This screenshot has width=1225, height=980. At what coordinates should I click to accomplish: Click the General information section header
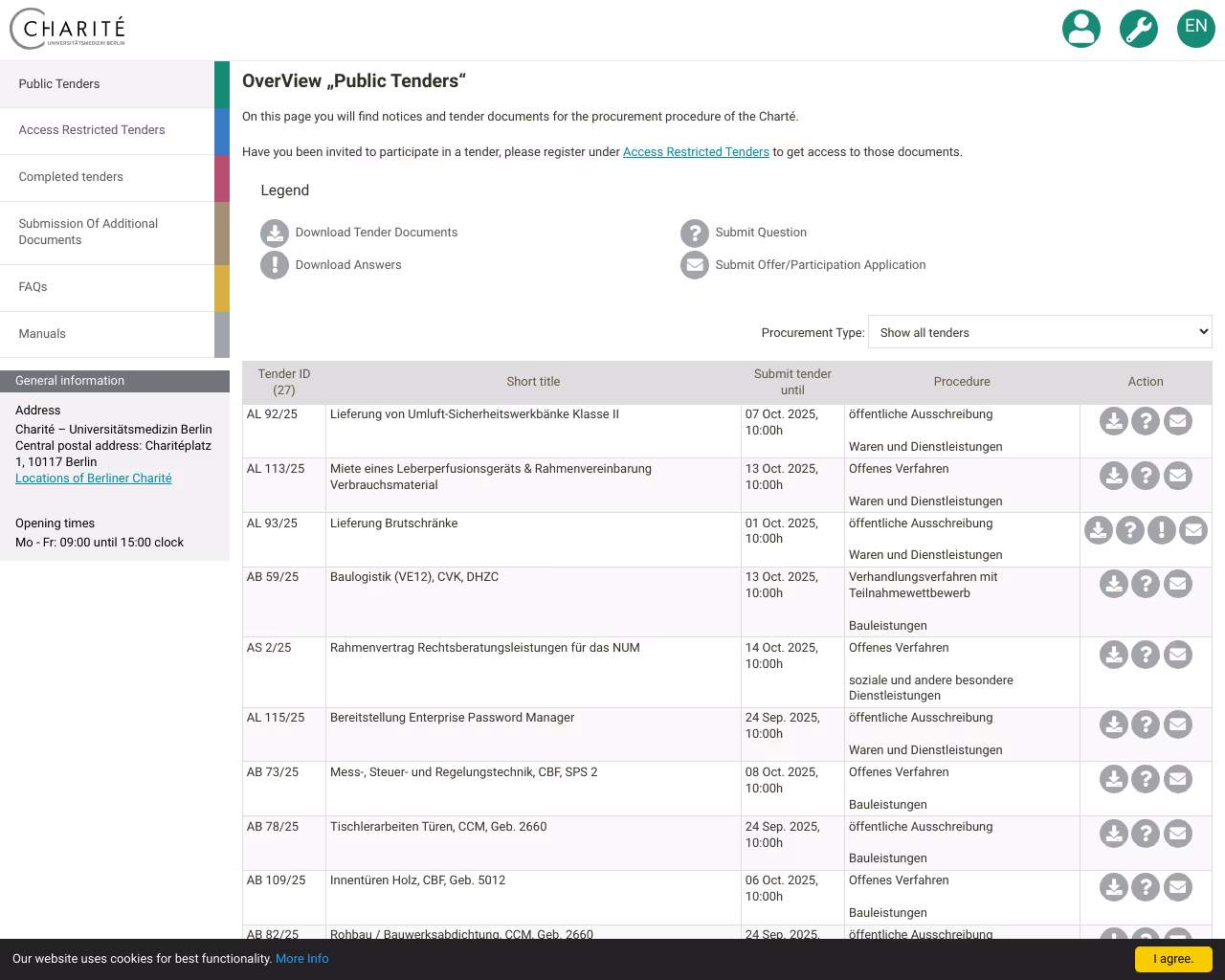click(115, 381)
